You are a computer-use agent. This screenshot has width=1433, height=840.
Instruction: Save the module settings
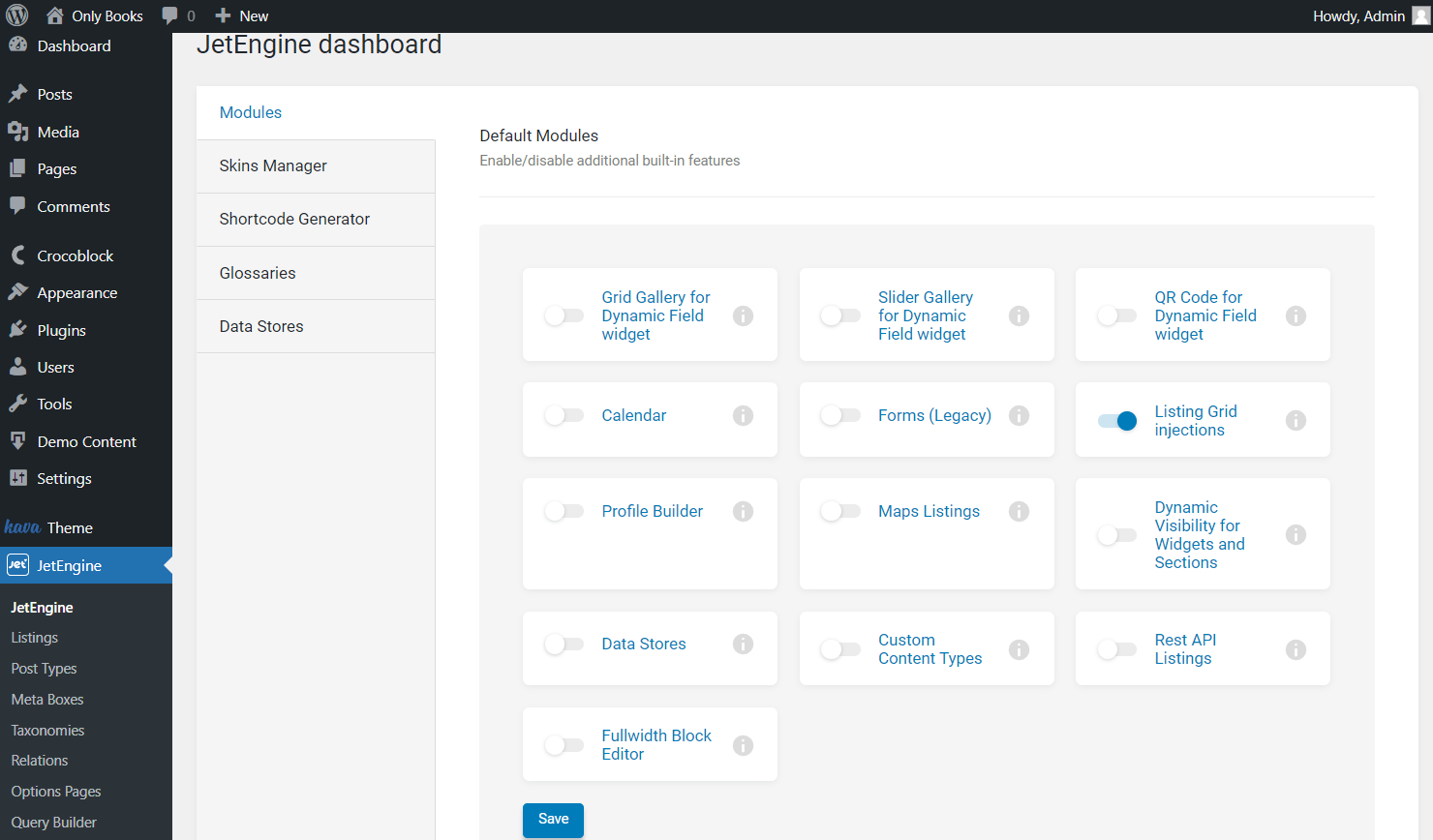point(553,820)
